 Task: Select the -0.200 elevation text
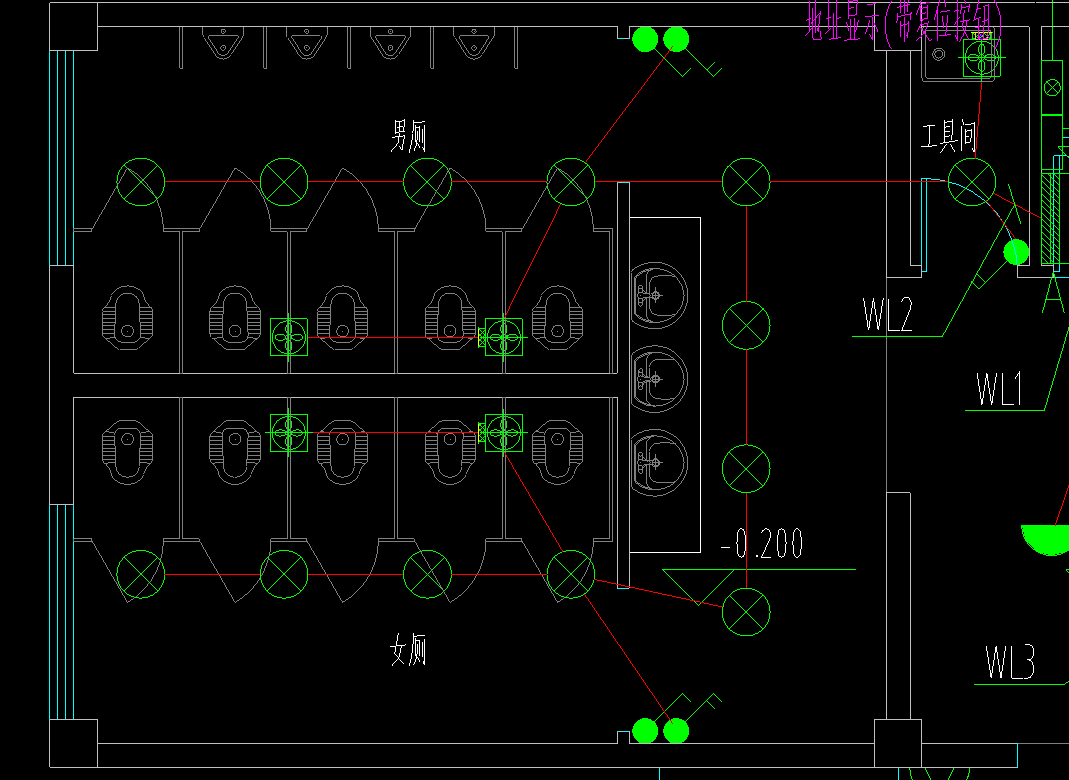coord(762,543)
